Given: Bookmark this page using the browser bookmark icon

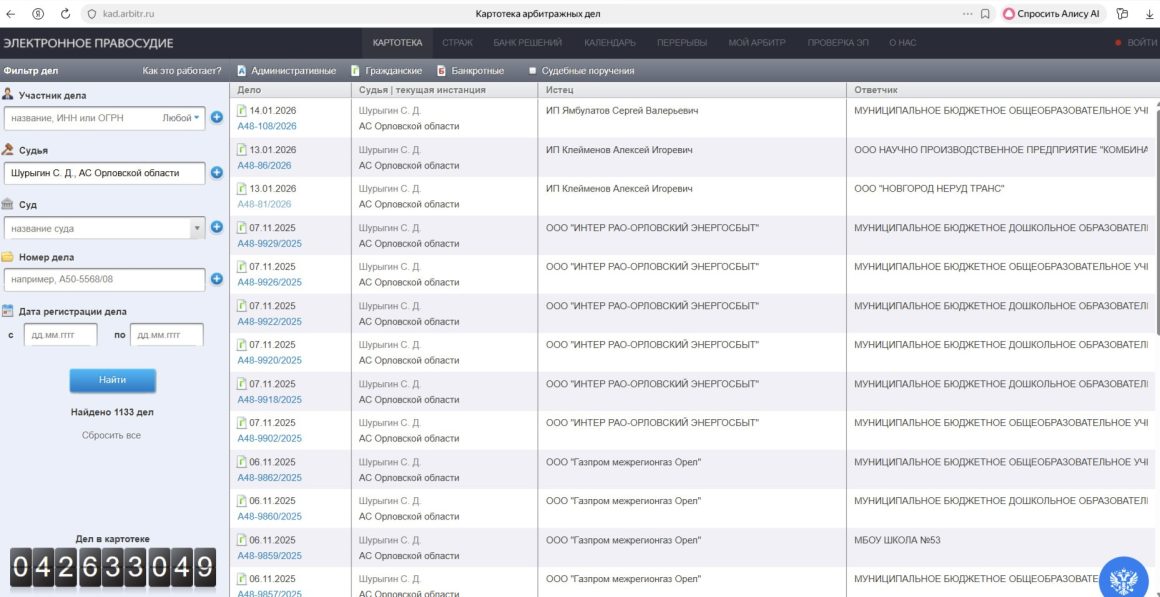Looking at the screenshot, I should pyautogui.click(x=985, y=14).
